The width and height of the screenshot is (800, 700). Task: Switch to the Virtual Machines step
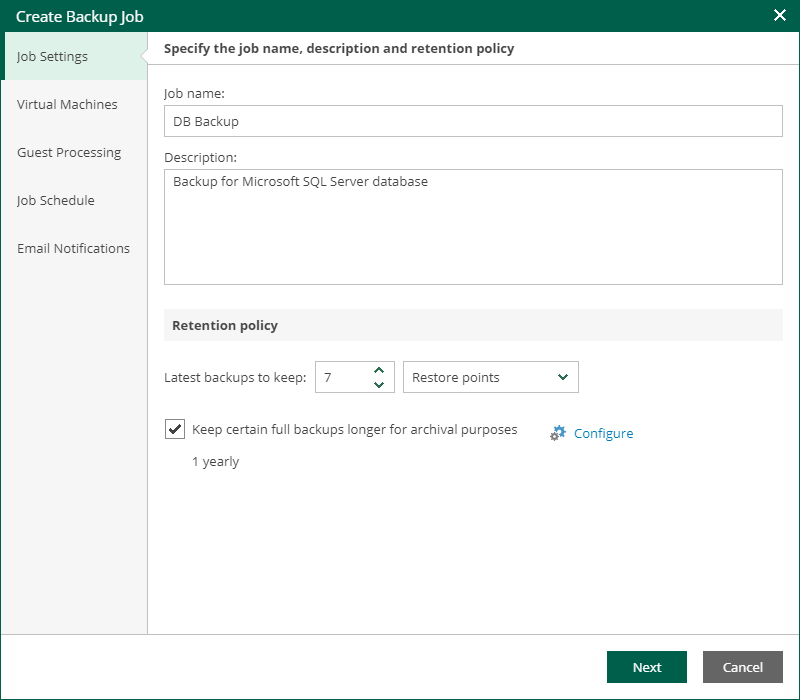[x=66, y=104]
